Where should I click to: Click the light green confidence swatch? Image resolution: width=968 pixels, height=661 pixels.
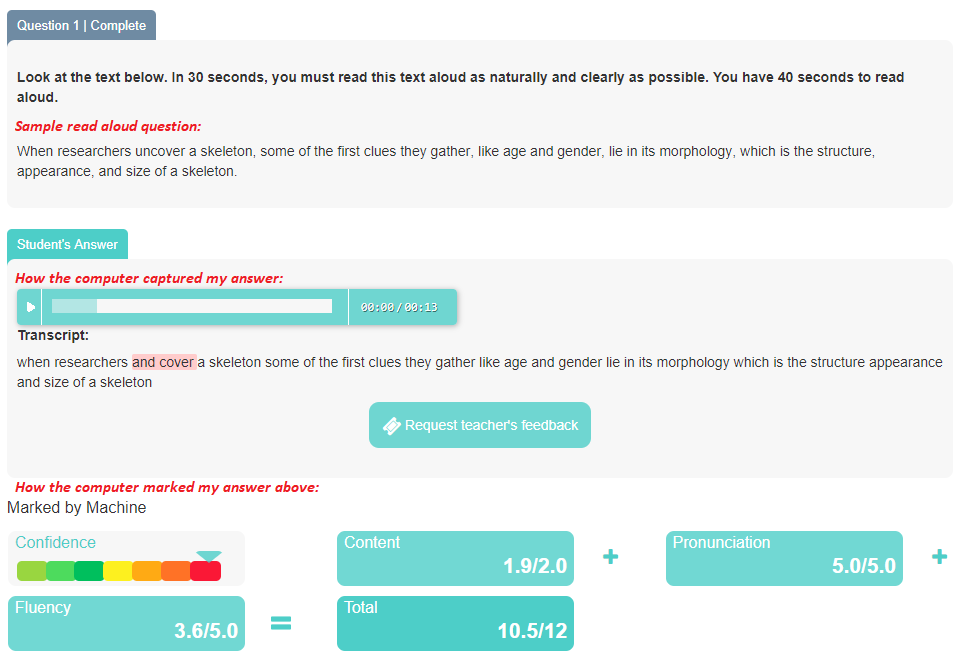click(x=31, y=571)
